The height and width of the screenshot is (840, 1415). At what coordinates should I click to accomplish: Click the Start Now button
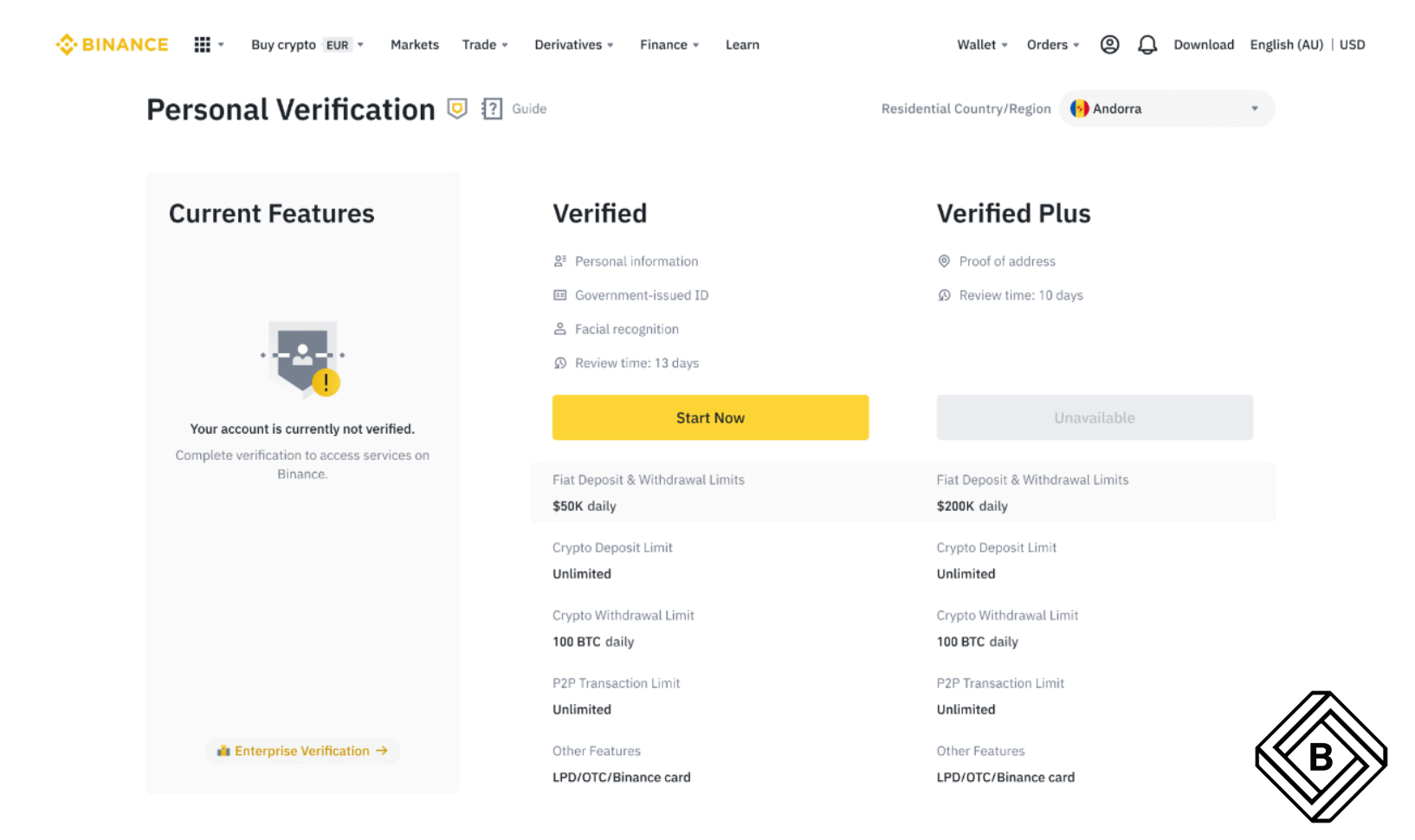tap(710, 417)
